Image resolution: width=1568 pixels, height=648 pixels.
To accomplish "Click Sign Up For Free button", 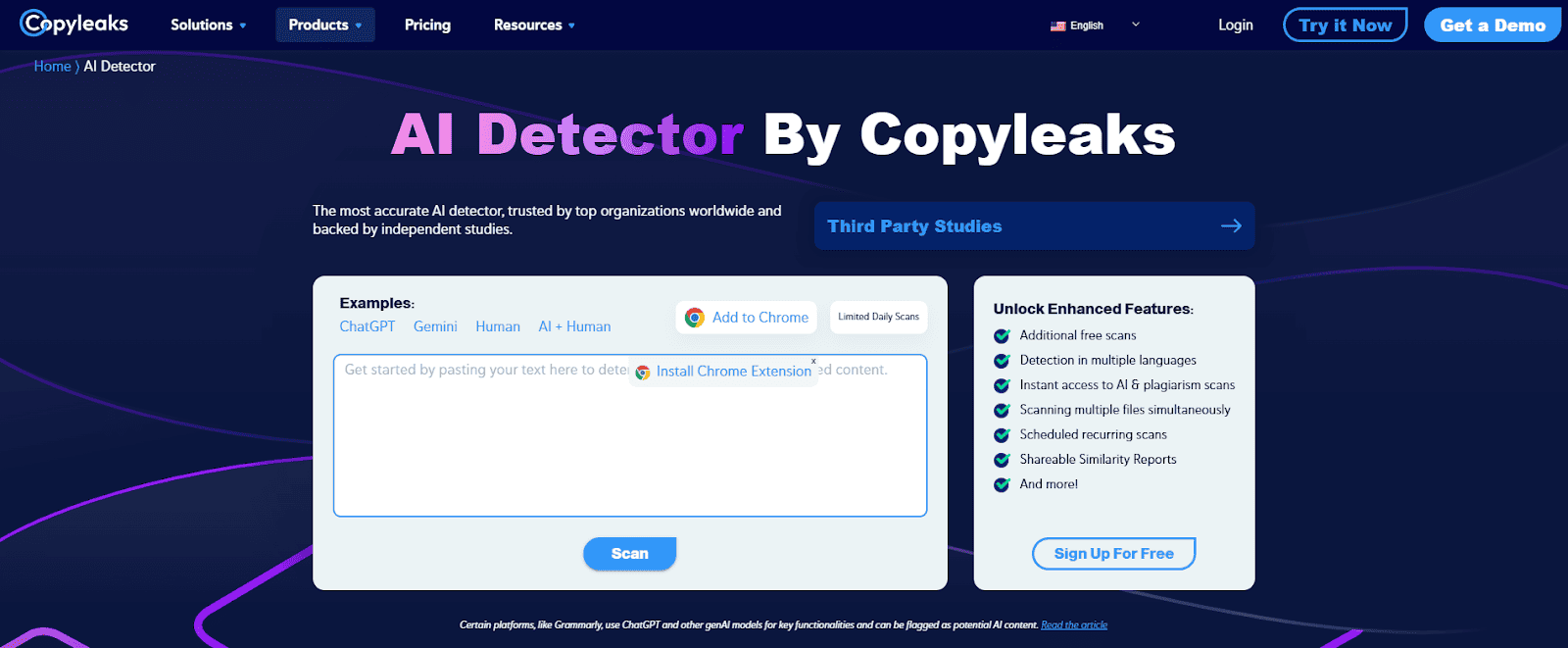I will (1113, 554).
